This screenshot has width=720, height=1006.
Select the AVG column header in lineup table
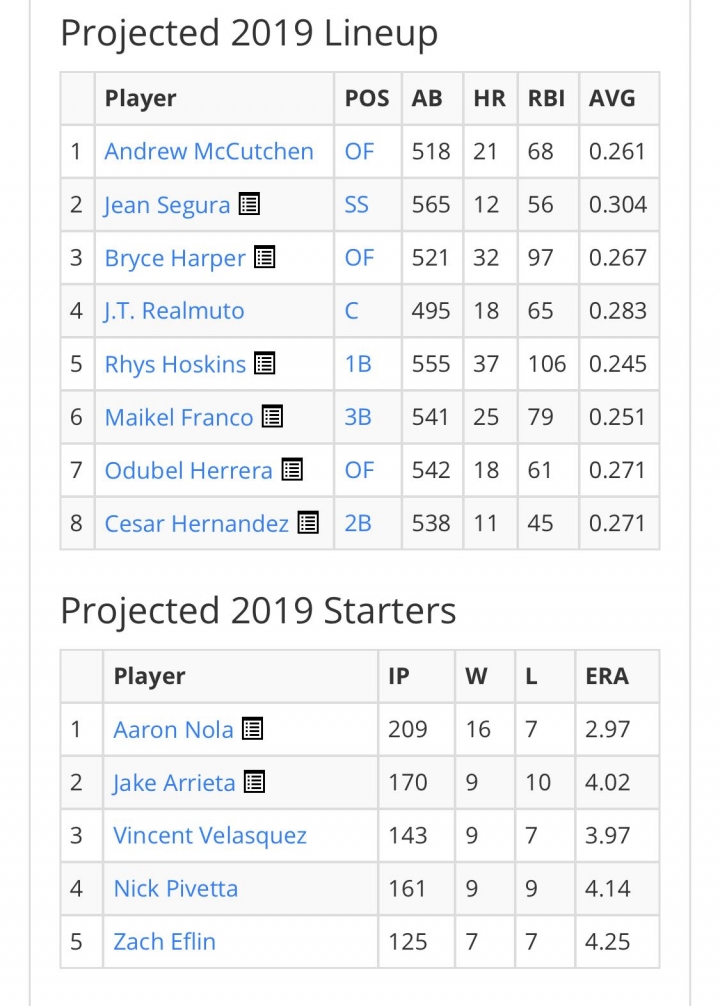click(x=612, y=98)
